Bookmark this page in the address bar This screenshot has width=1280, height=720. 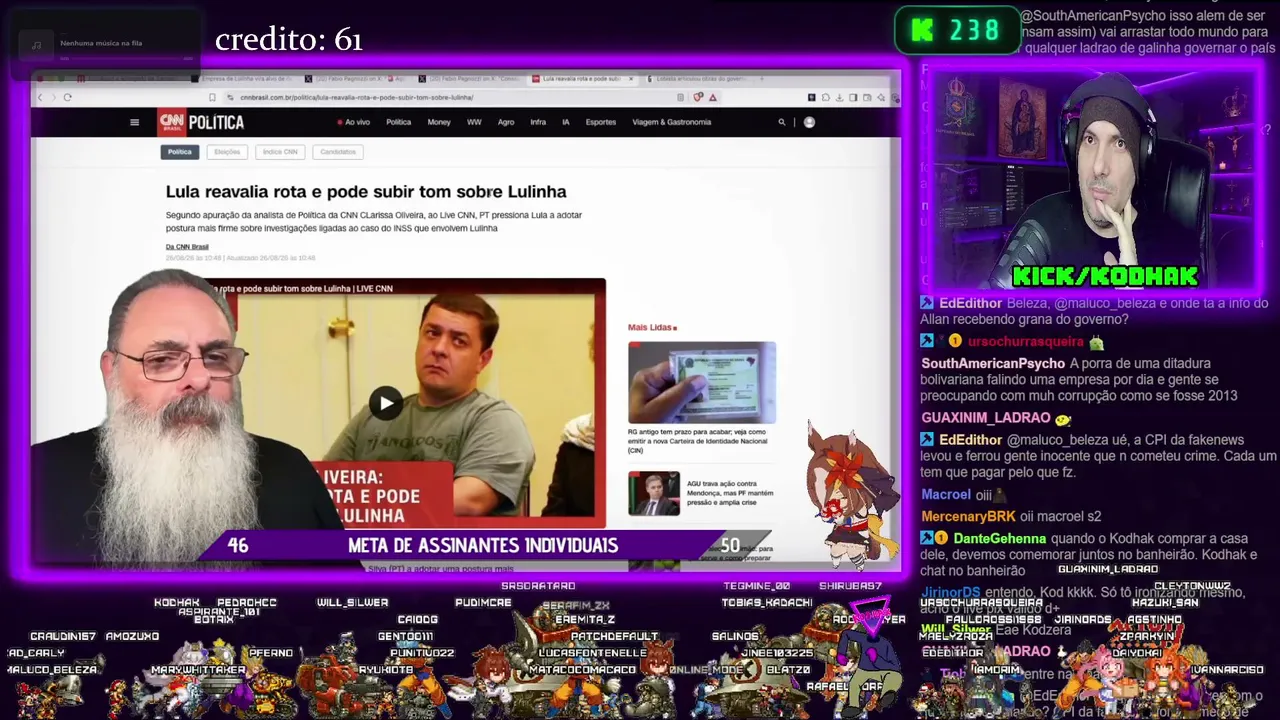click(x=212, y=97)
